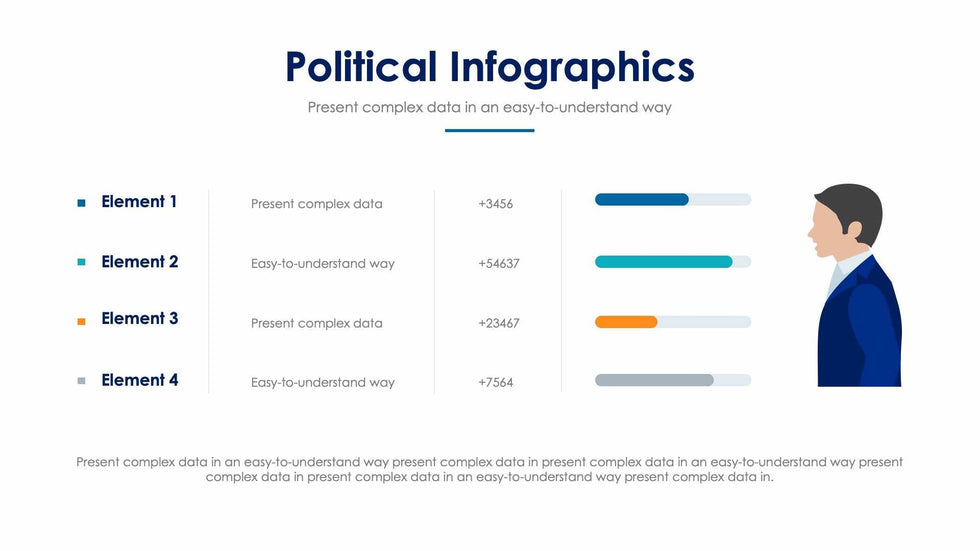Select the orange Element 3 bullet
This screenshot has height=551, width=980.
tap(81, 321)
